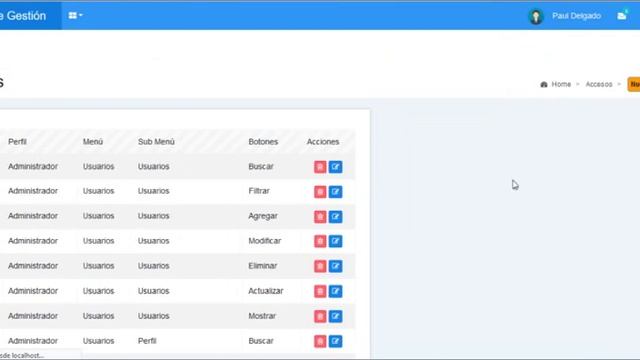Delete the Filtrar access row
The image size is (640, 360).
[x=320, y=192]
